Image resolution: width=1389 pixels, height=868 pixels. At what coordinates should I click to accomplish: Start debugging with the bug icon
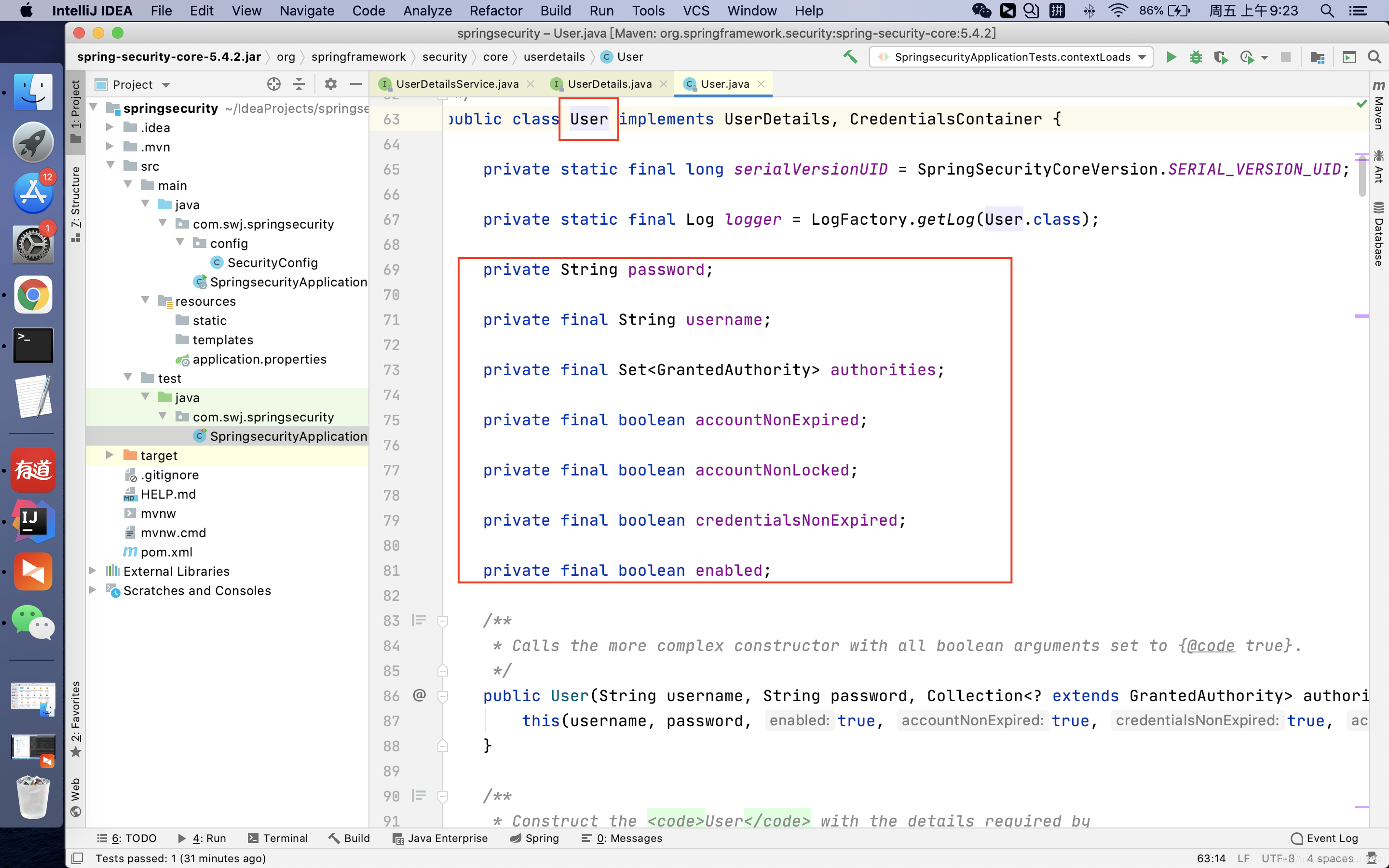(x=1196, y=57)
